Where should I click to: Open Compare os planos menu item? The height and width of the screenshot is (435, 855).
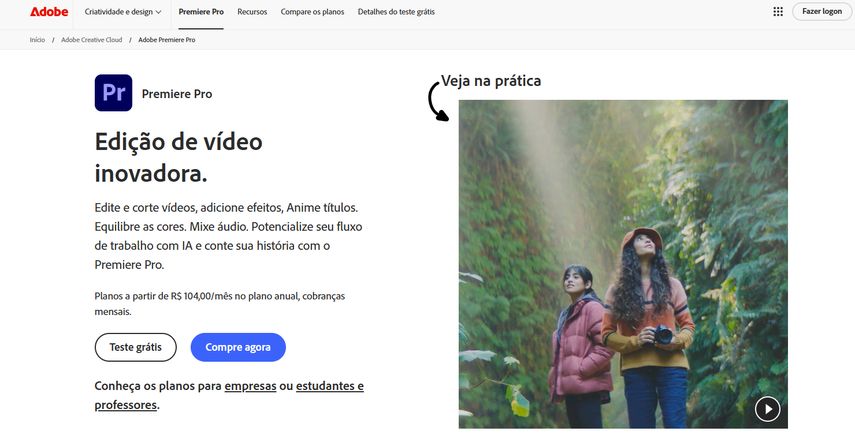312,11
